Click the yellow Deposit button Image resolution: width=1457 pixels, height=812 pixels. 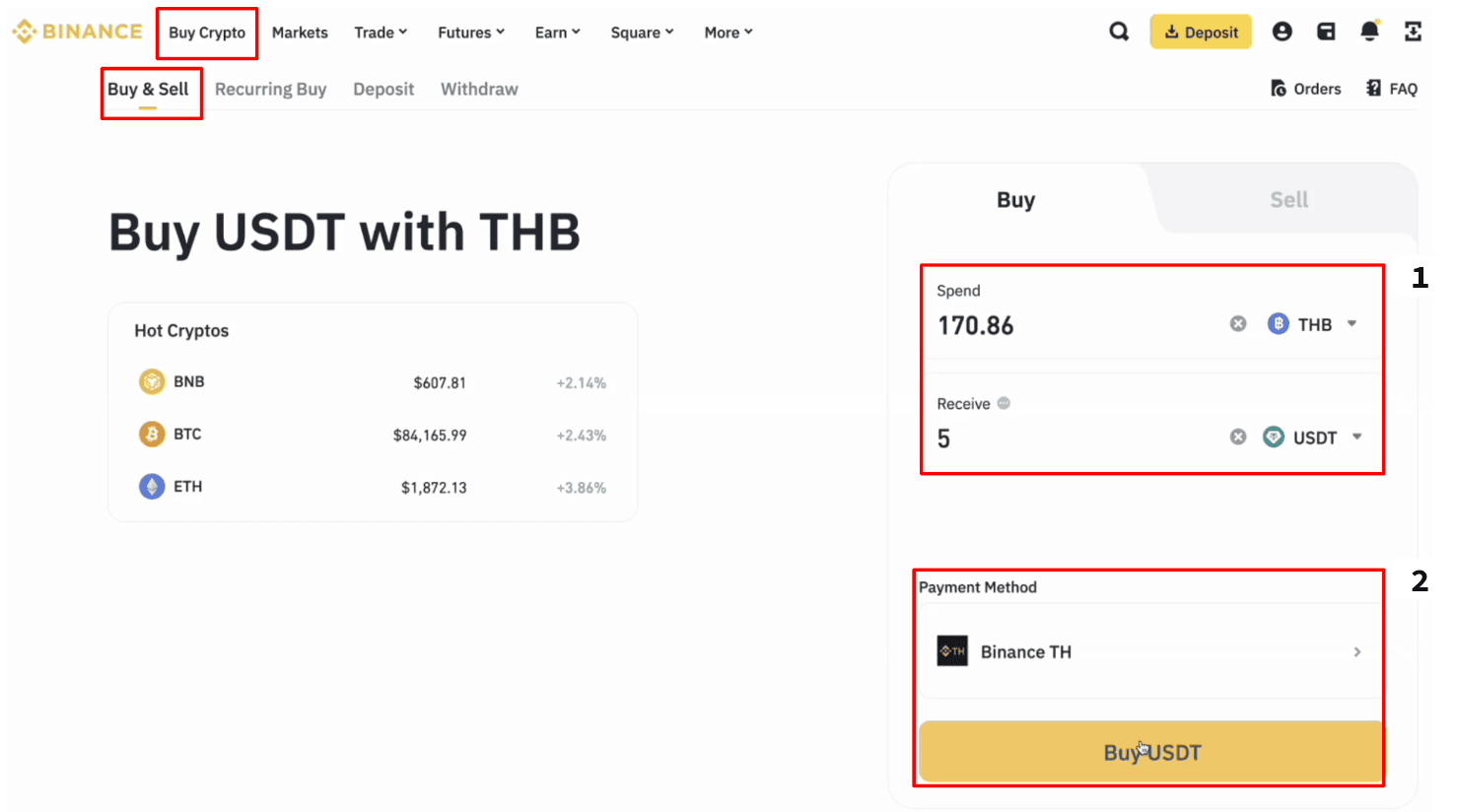pyautogui.click(x=1201, y=33)
